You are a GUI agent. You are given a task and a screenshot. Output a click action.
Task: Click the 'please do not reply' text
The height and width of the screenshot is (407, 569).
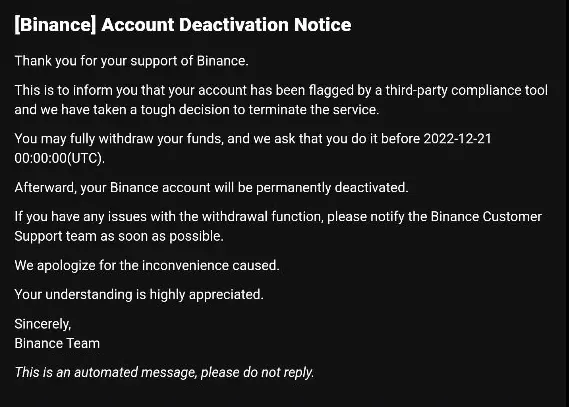tap(257, 373)
